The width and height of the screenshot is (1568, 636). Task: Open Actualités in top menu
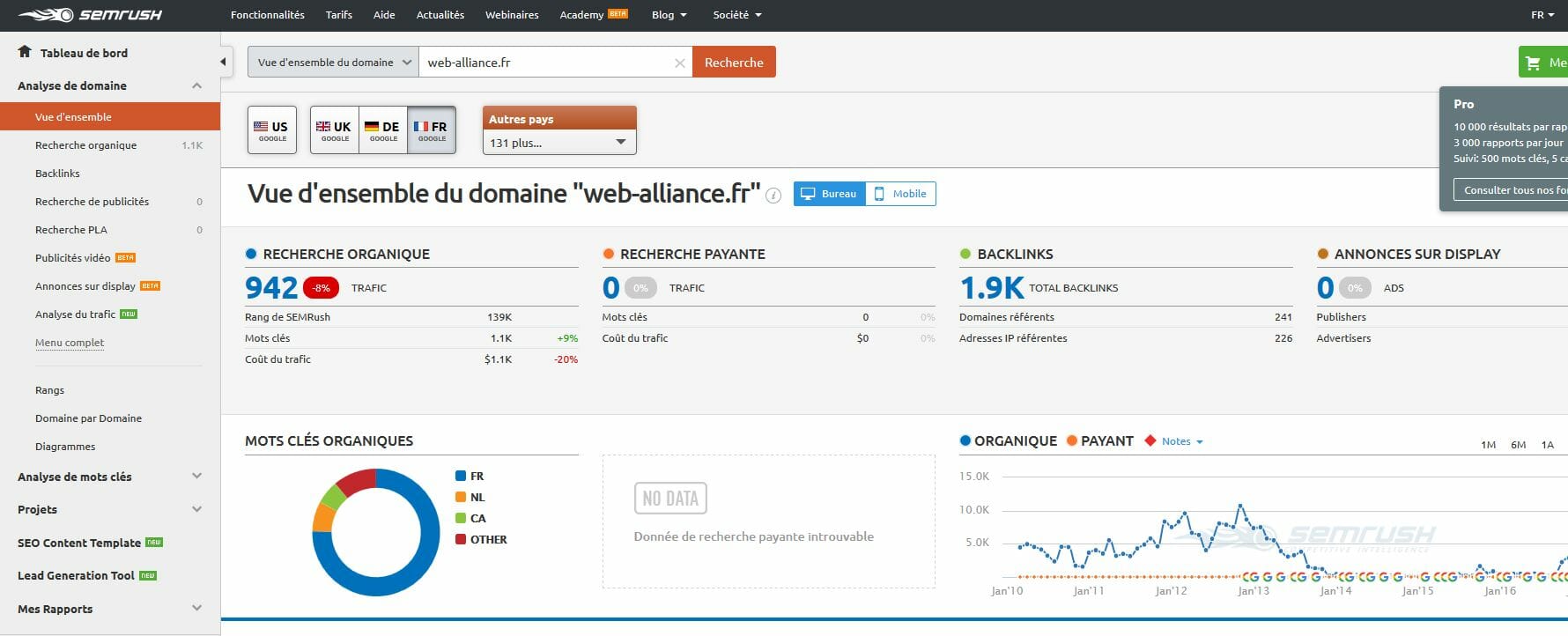coord(440,15)
